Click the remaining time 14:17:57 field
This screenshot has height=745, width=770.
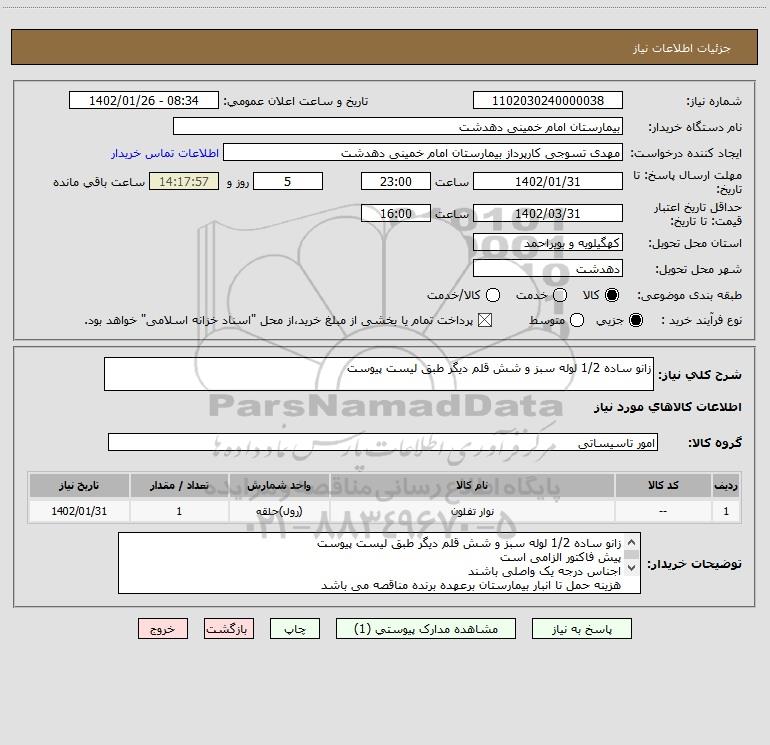(184, 181)
